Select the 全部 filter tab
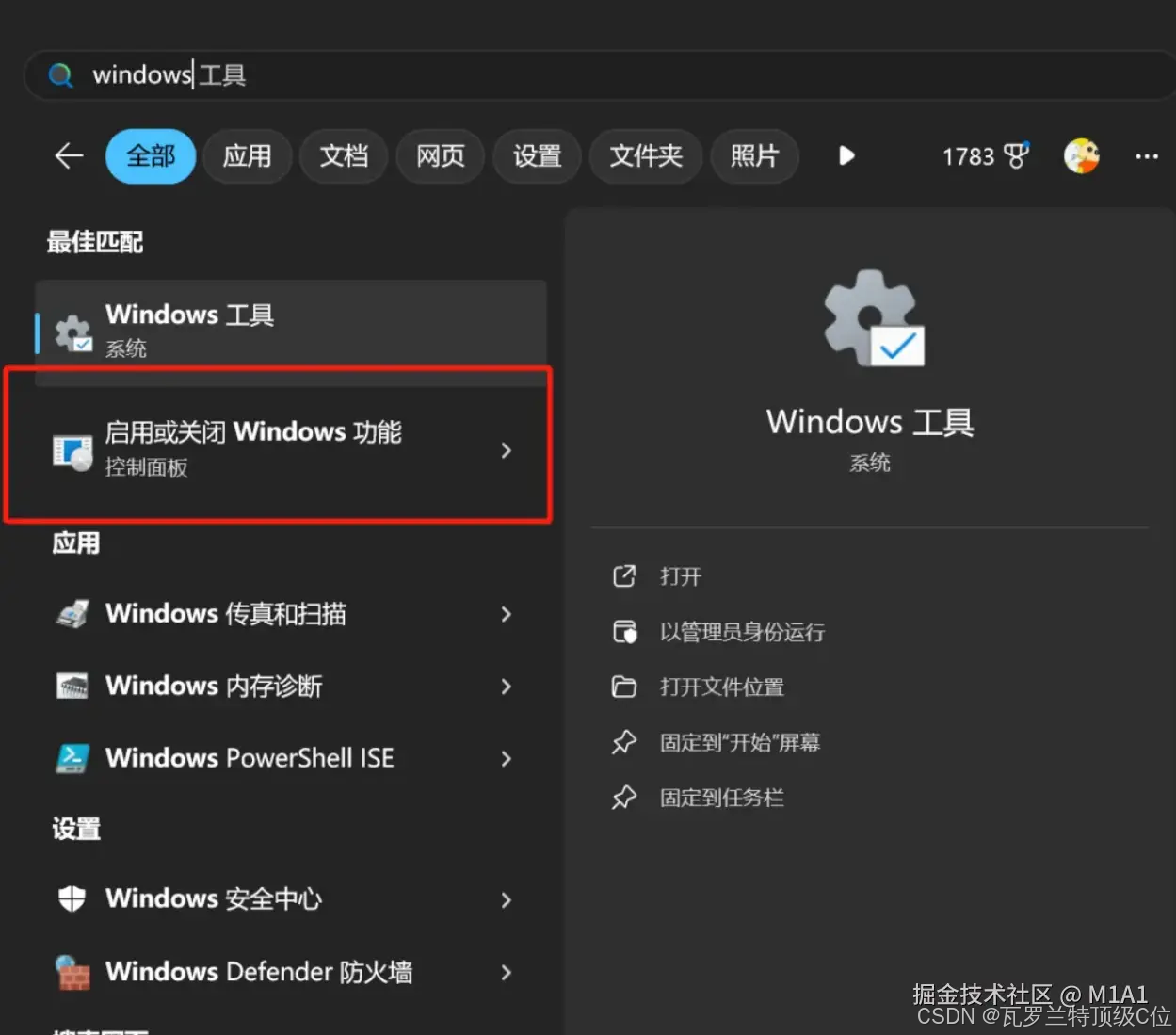The width and height of the screenshot is (1176, 1035). coord(151,155)
